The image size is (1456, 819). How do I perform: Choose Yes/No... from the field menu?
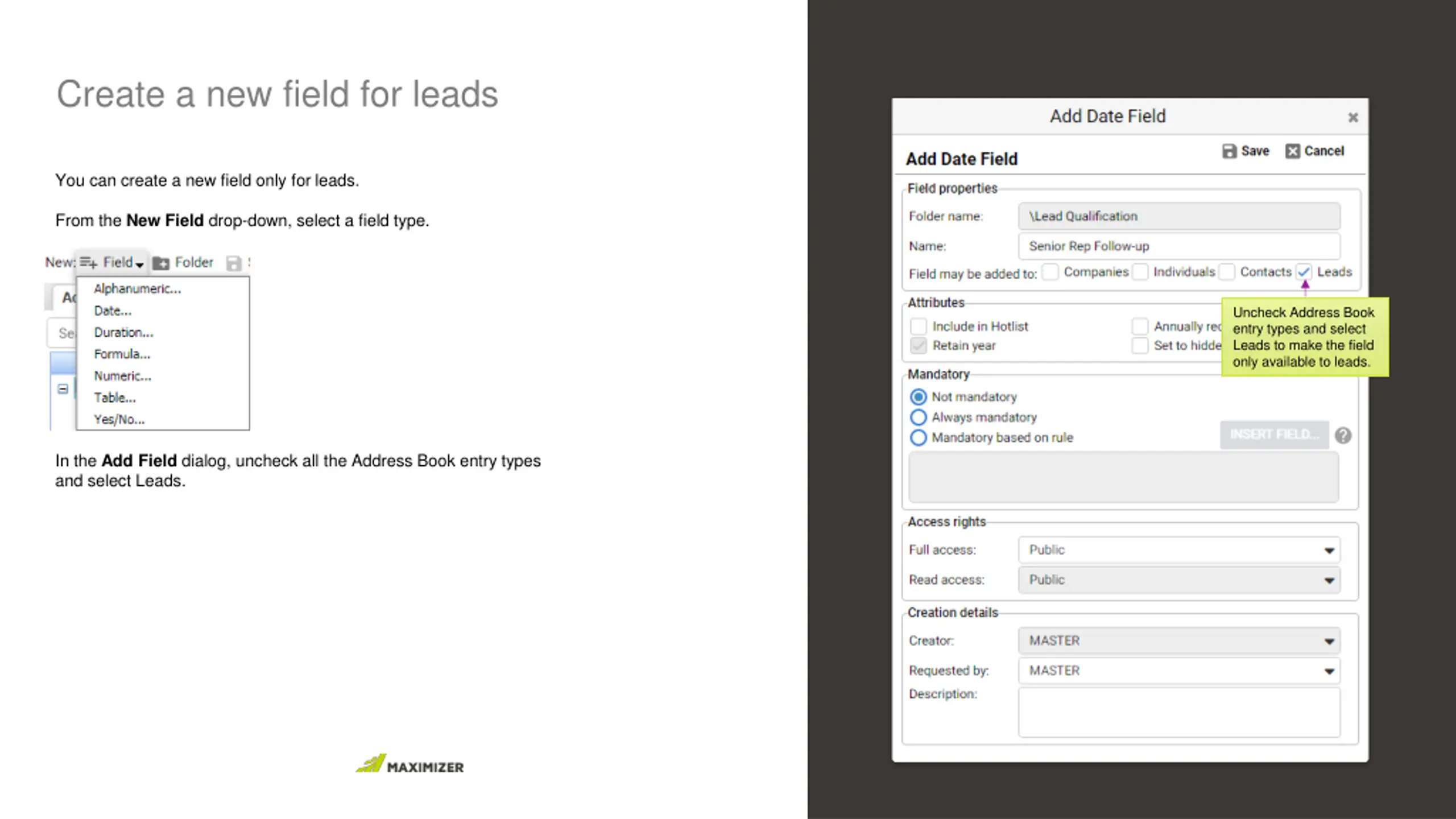[x=119, y=419]
